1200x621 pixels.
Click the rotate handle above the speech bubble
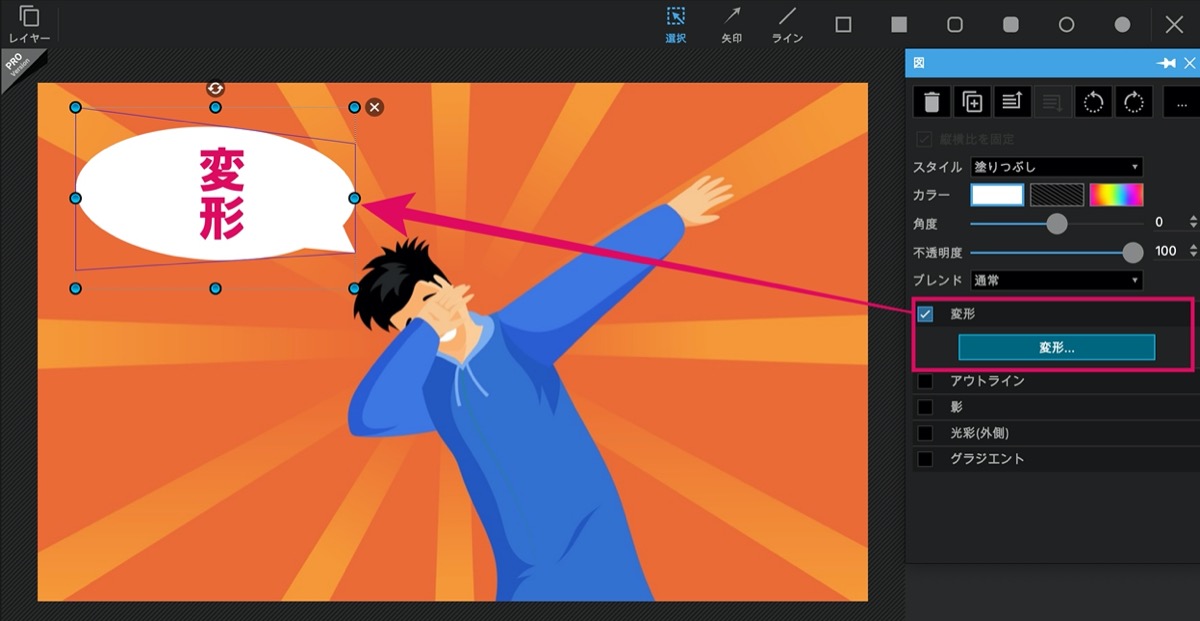tap(215, 89)
